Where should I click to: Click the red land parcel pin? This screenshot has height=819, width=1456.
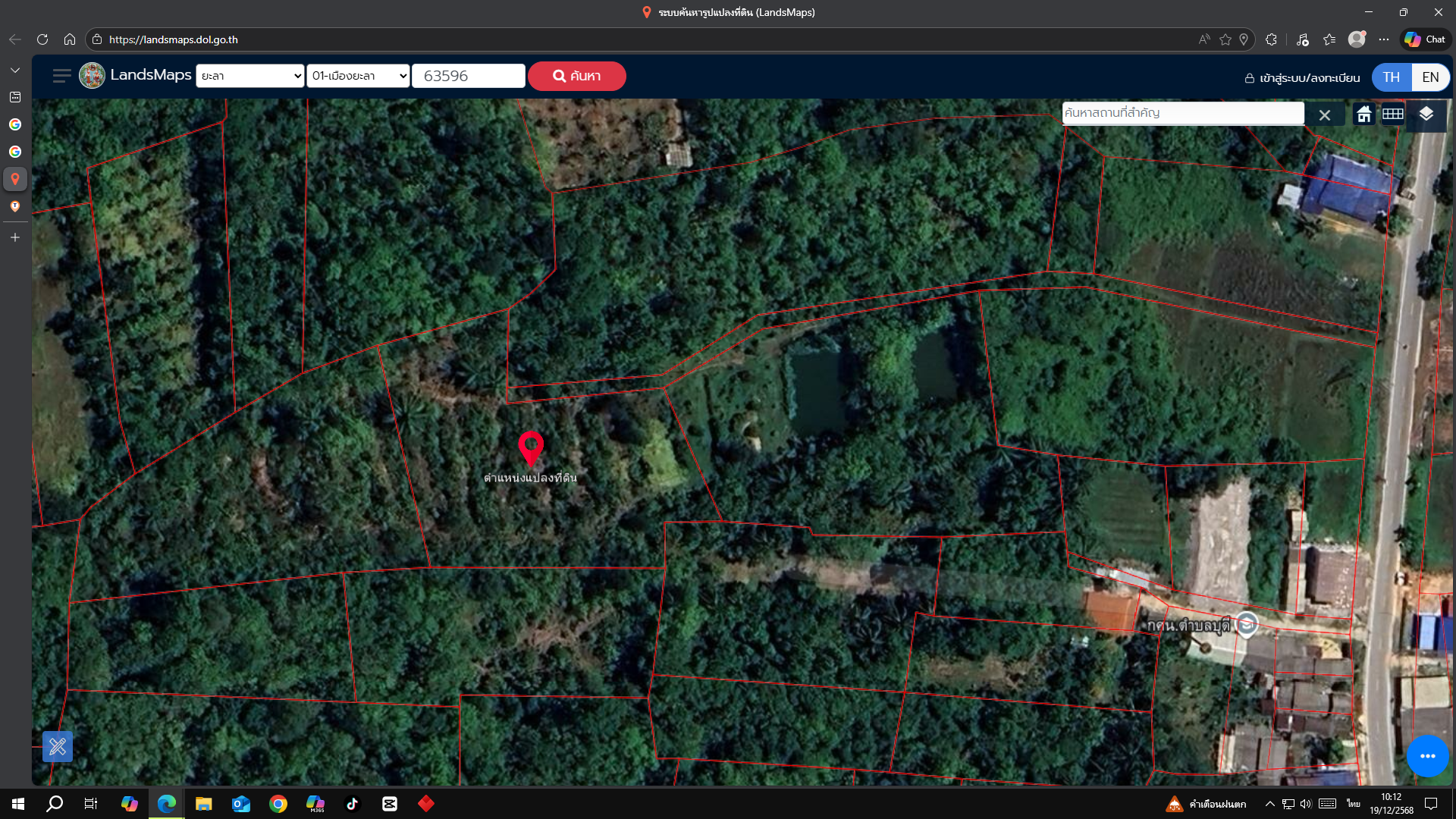pyautogui.click(x=531, y=448)
